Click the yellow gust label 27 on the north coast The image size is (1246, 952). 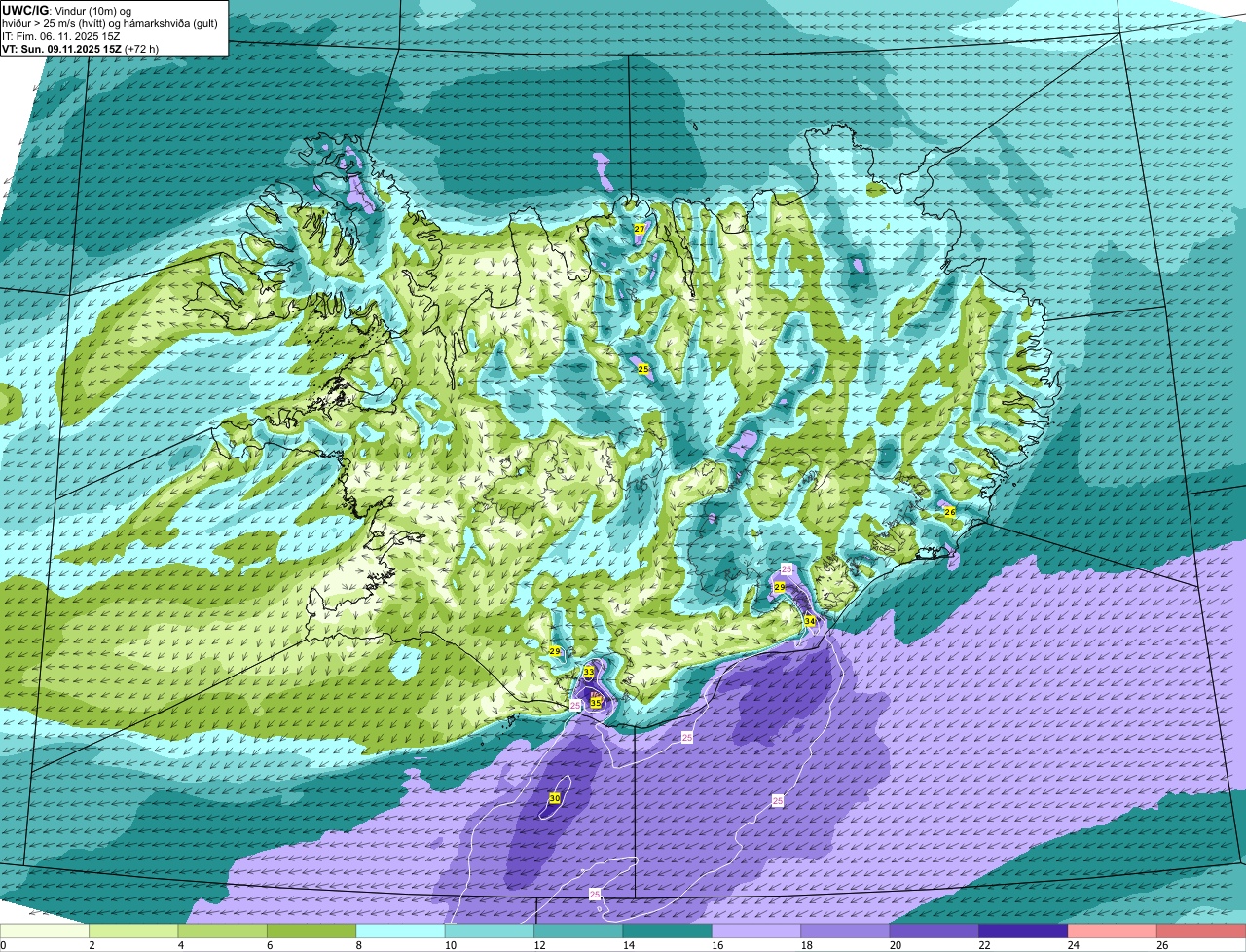[640, 229]
